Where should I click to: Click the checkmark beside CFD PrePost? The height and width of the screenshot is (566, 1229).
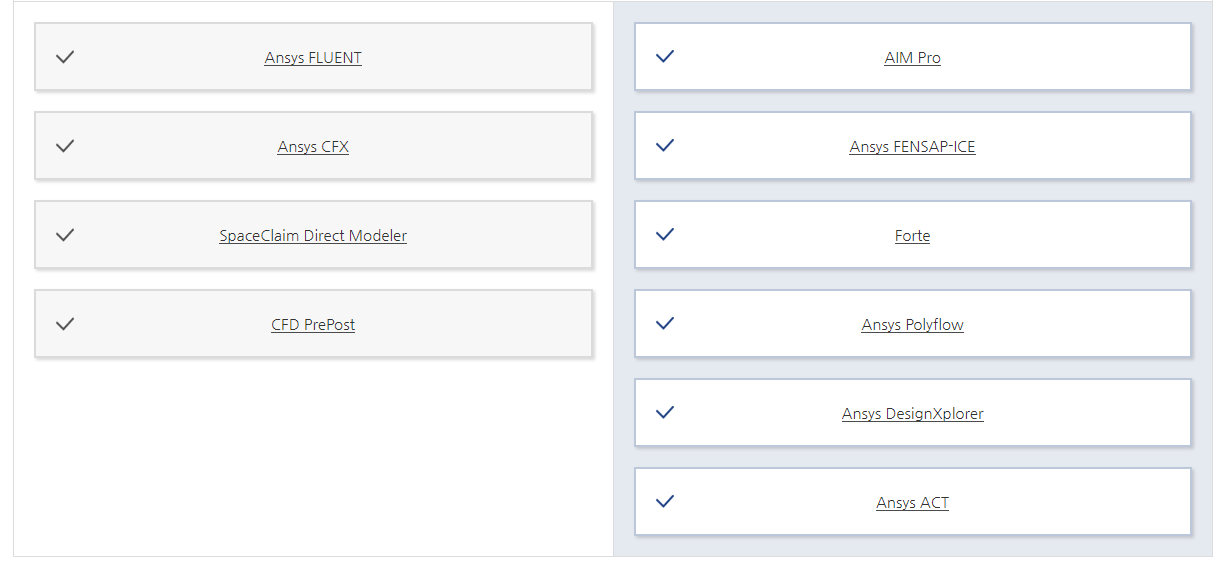(65, 324)
